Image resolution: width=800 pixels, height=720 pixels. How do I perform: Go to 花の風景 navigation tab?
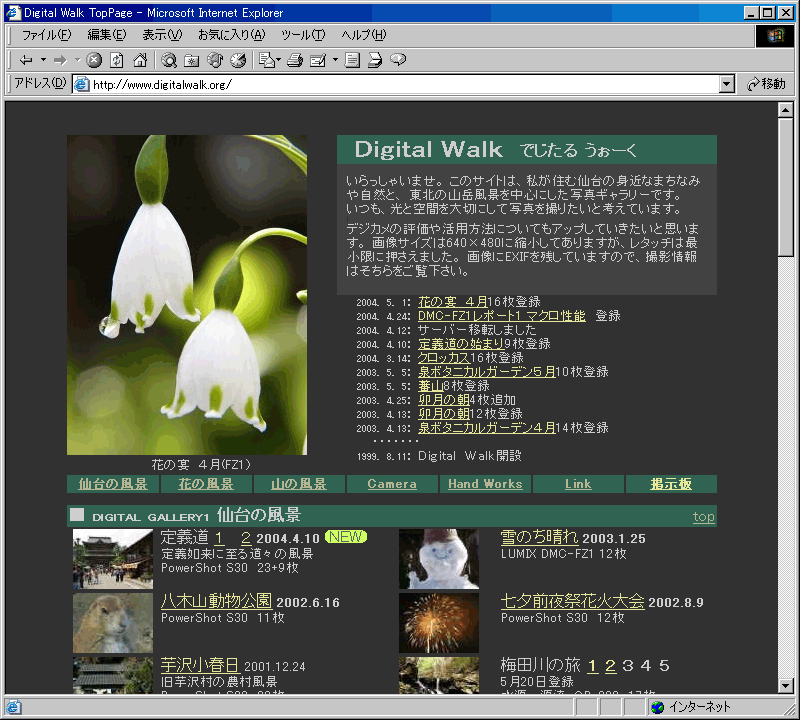(206, 484)
